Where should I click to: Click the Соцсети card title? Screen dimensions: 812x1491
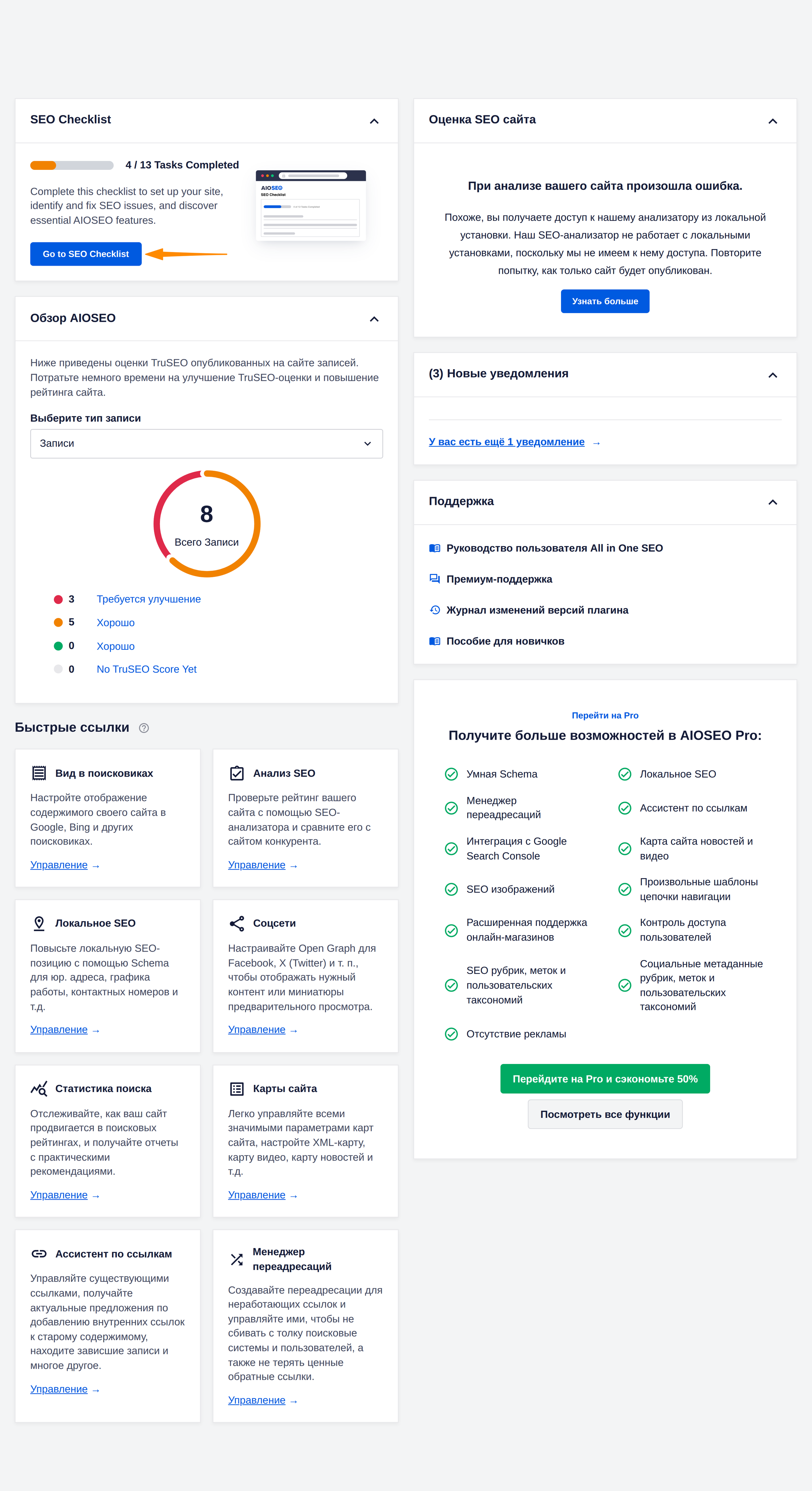tap(274, 923)
